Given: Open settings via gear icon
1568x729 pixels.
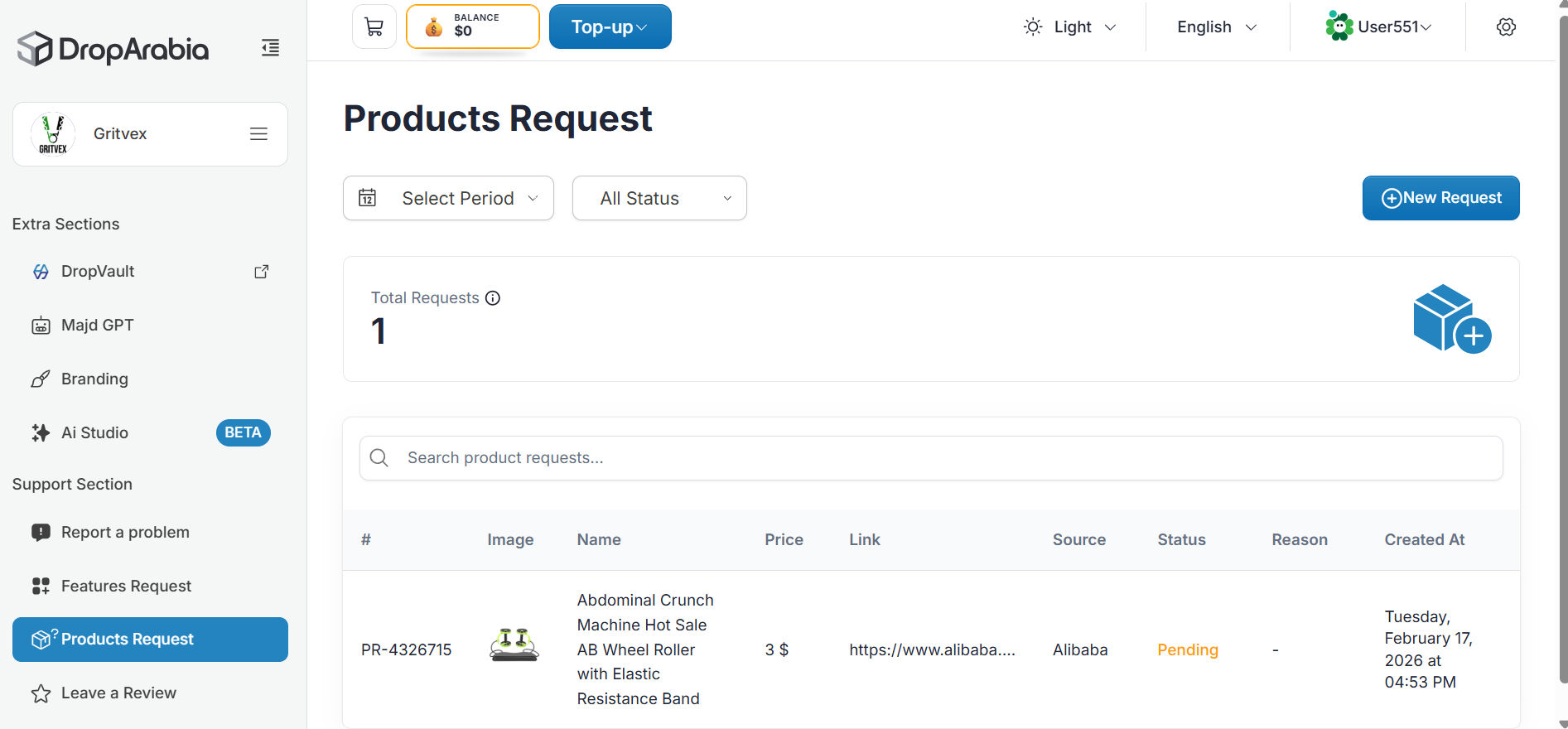Looking at the screenshot, I should (1506, 27).
